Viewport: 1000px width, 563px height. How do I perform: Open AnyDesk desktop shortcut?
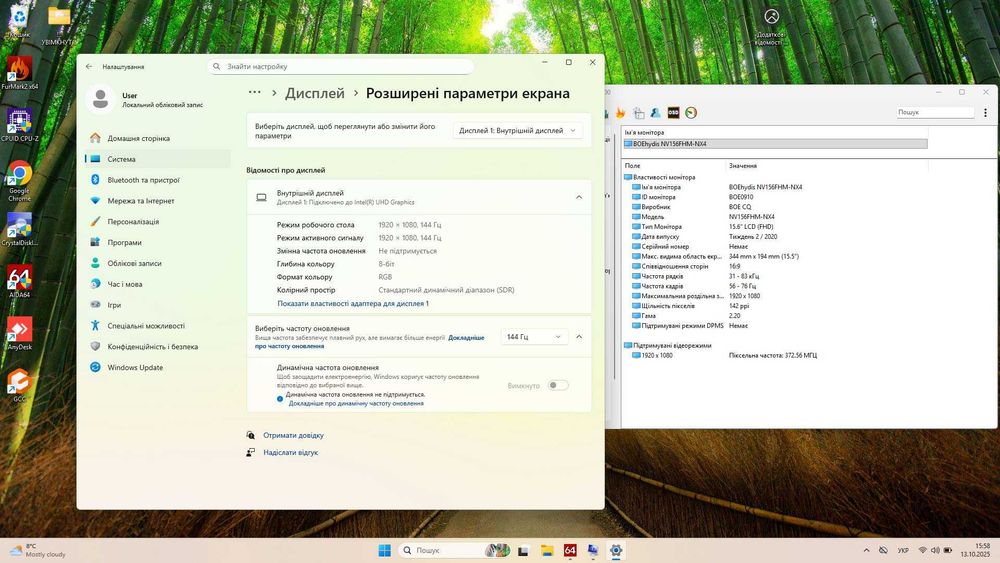tap(19, 333)
